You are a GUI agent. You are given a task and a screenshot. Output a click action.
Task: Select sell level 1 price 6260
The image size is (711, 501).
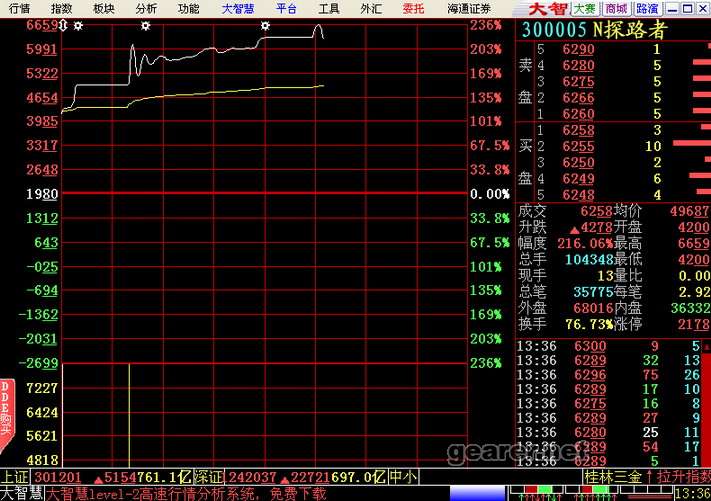coord(578,113)
